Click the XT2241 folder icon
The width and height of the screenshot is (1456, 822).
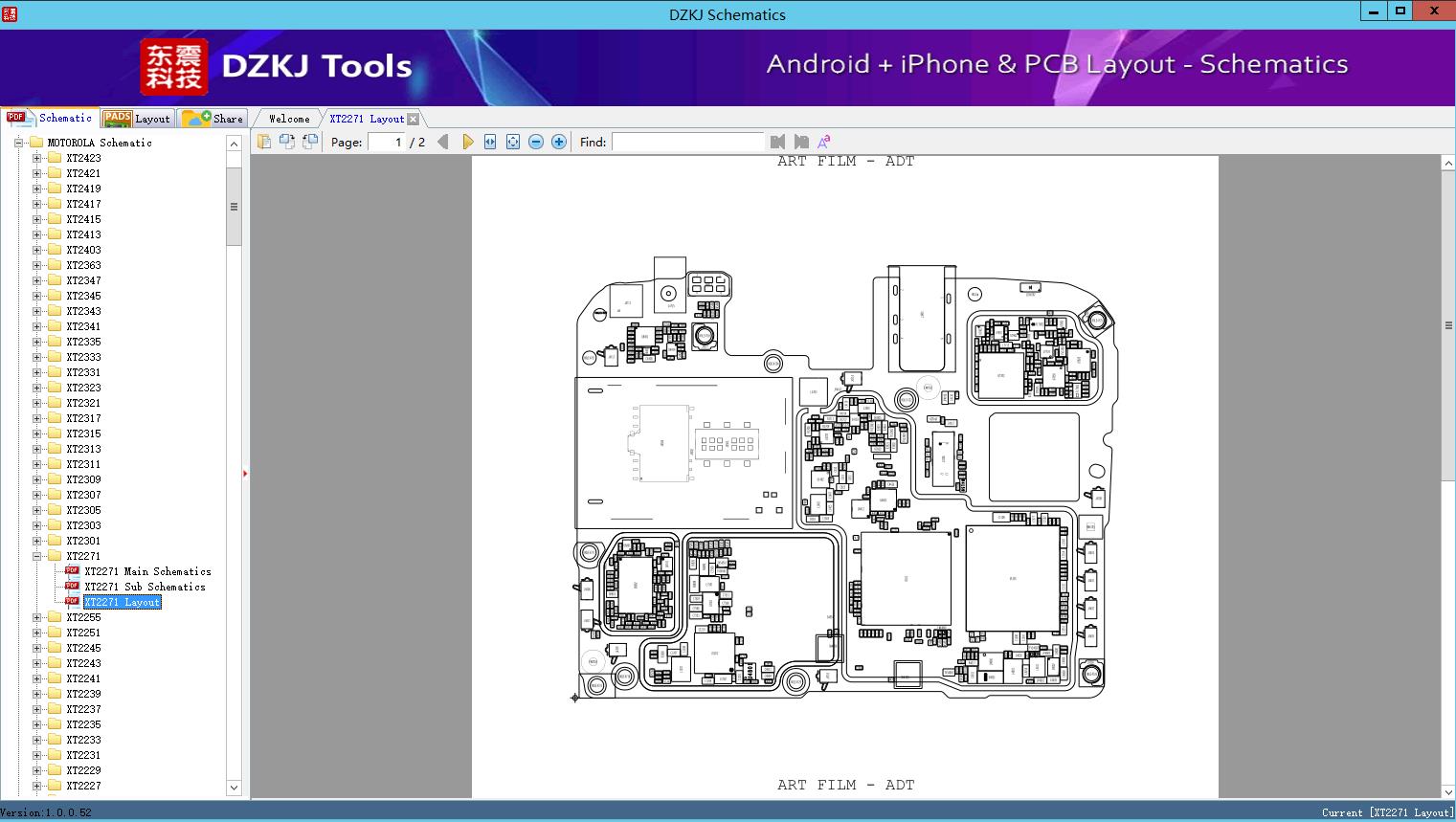point(55,678)
